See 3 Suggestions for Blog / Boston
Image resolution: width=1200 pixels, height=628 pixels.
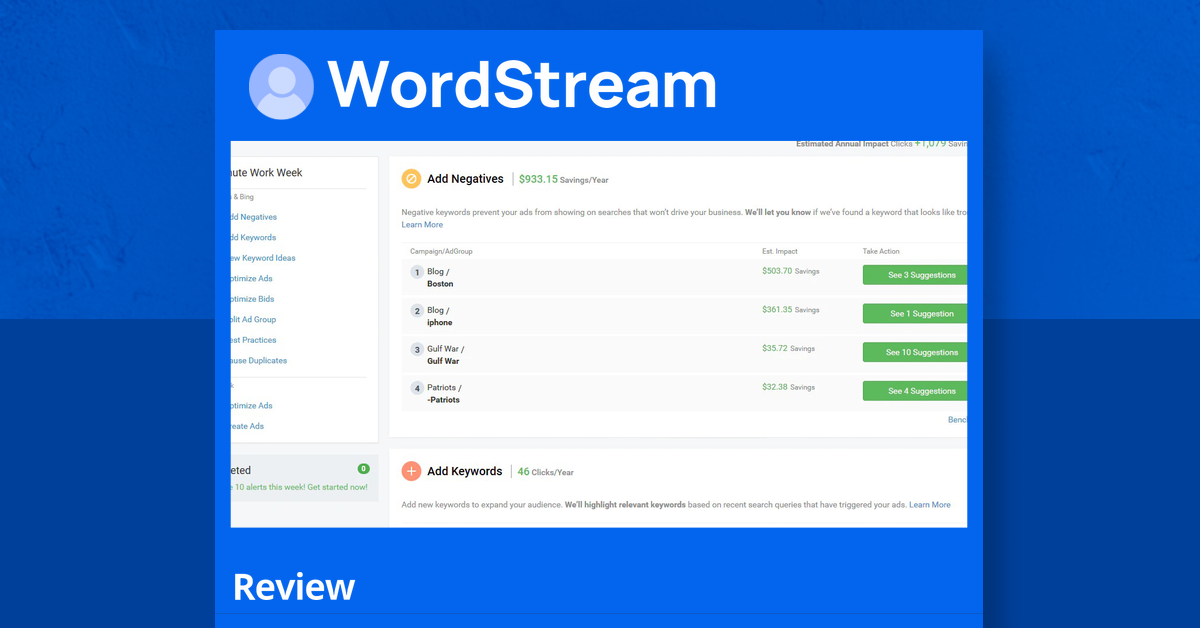click(x=915, y=274)
